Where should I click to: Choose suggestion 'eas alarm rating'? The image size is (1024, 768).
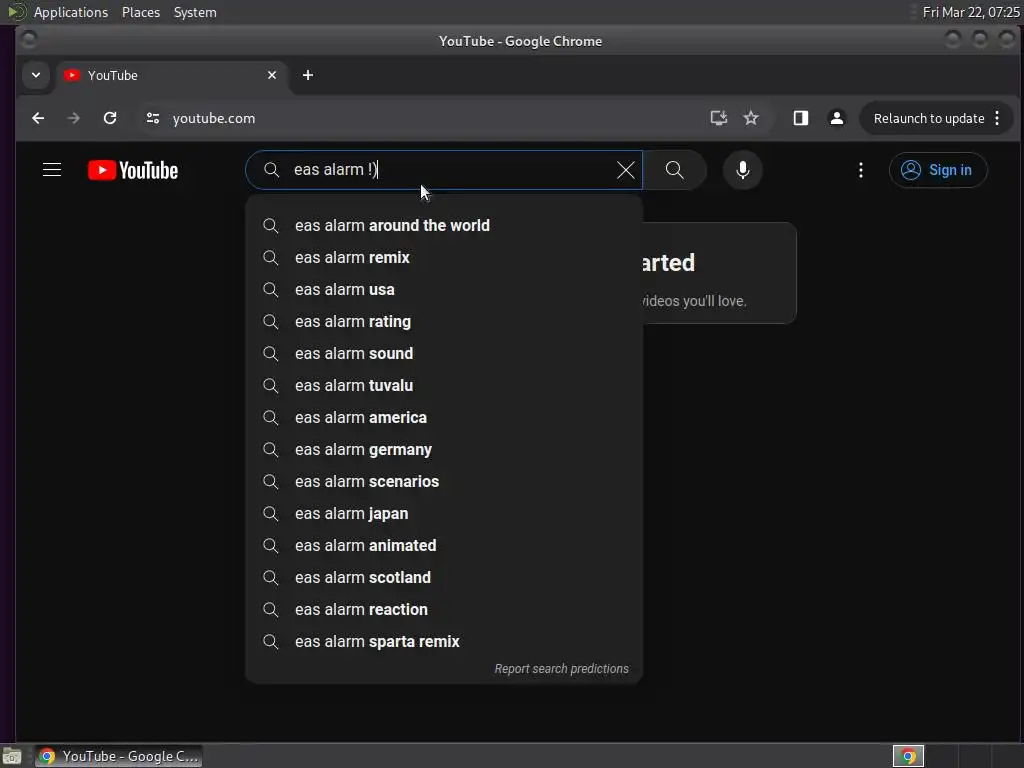pyautogui.click(x=444, y=321)
